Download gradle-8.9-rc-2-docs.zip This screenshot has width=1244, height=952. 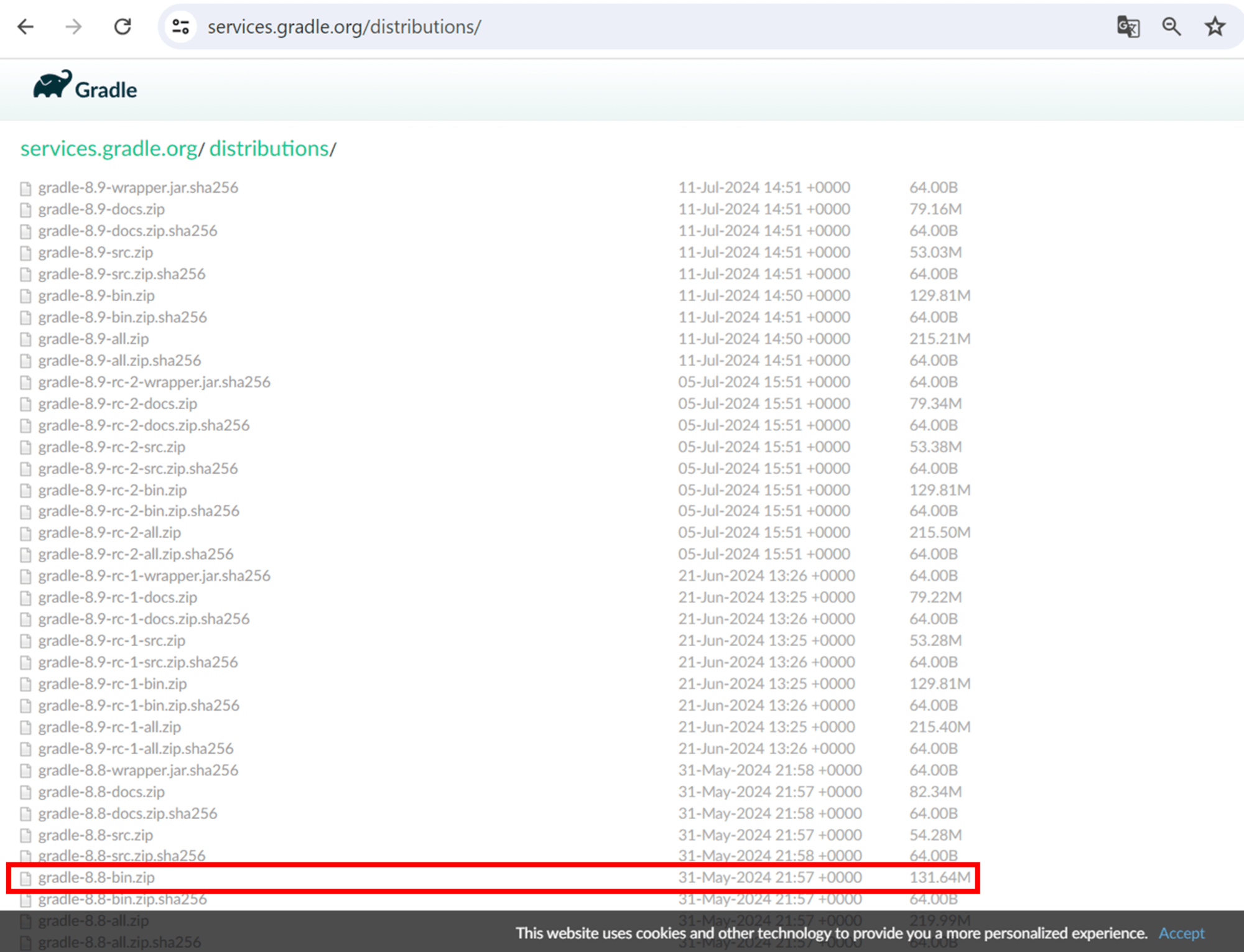(x=118, y=404)
